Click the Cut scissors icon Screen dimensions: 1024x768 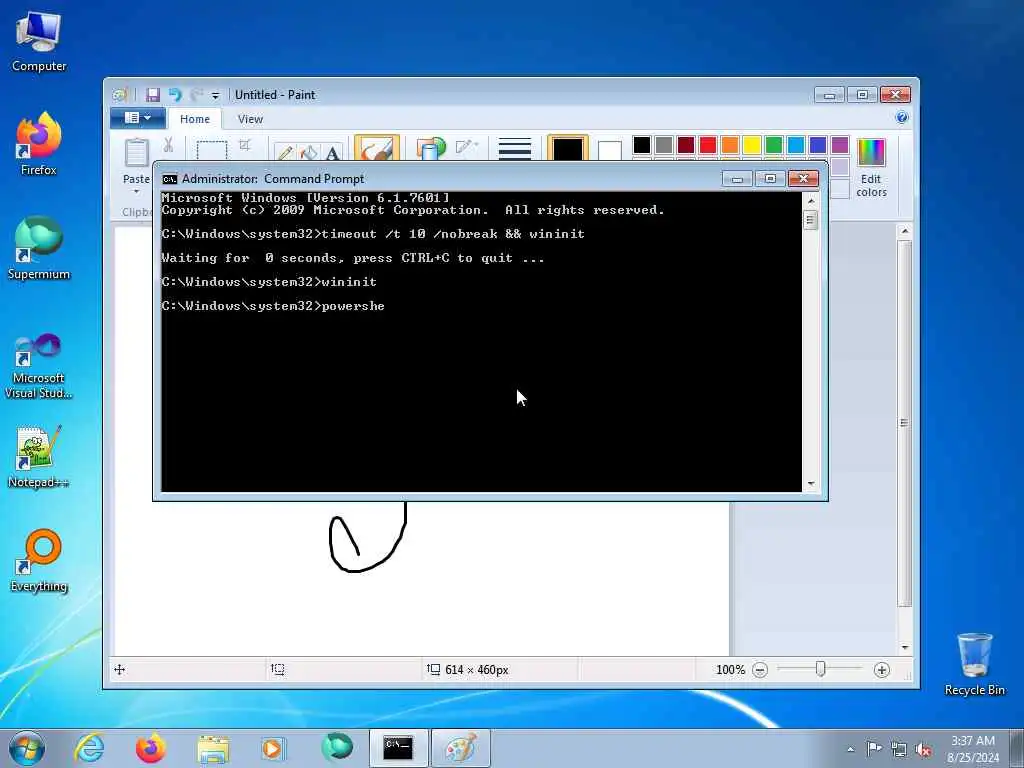[x=168, y=144]
